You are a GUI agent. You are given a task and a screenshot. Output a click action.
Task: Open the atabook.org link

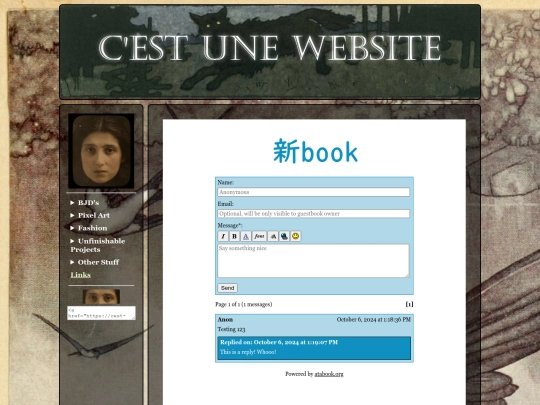pyautogui.click(x=329, y=374)
